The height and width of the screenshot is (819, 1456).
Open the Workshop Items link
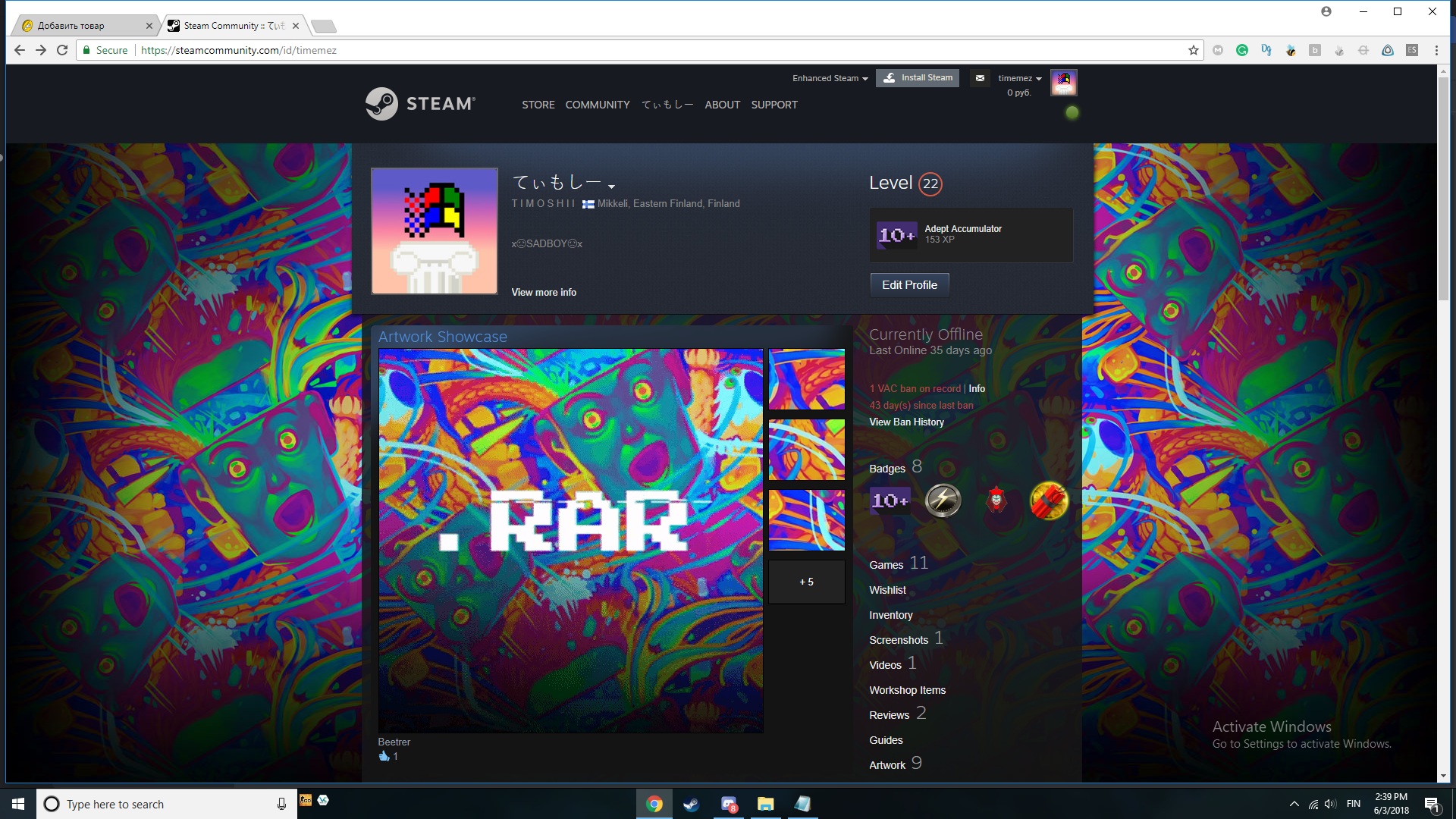coord(907,690)
